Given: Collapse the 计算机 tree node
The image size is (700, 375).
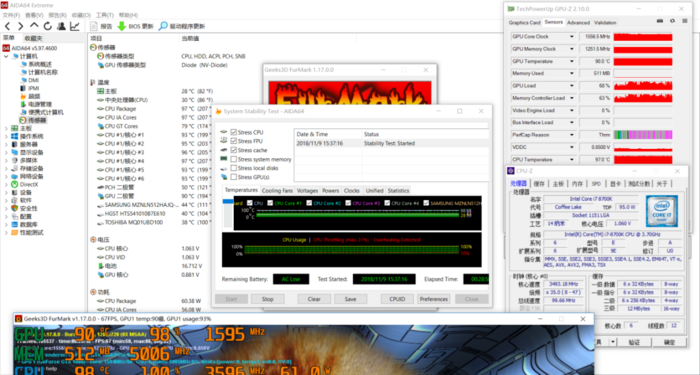Looking at the screenshot, I should click(x=6, y=57).
